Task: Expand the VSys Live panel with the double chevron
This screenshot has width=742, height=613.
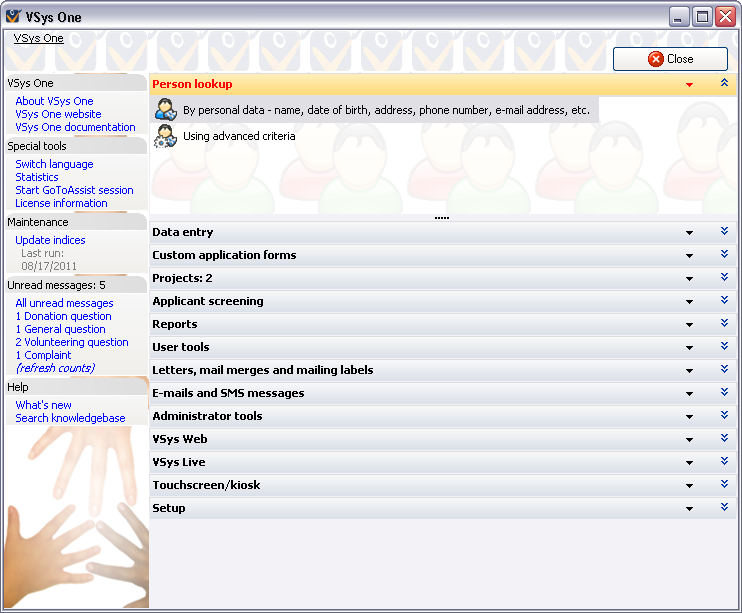Action: [x=724, y=461]
